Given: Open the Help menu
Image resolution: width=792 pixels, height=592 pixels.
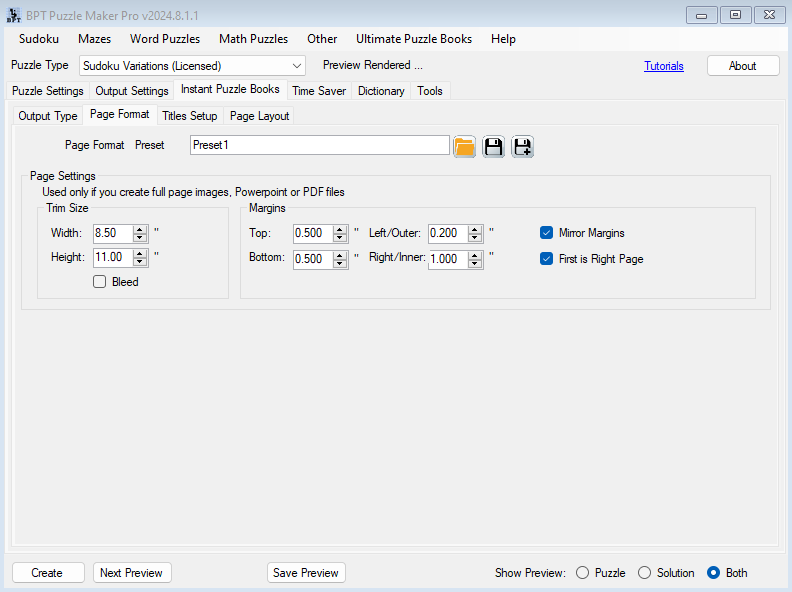Looking at the screenshot, I should click(x=503, y=39).
